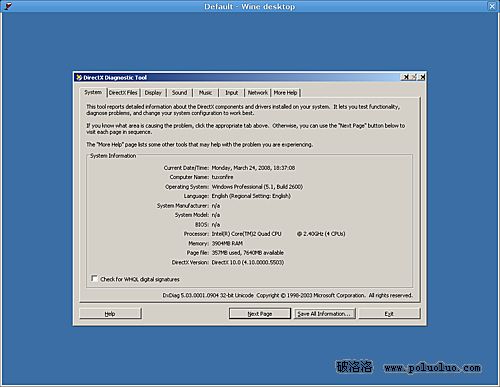Click the Processor value Intel Core2 Quad
Viewport: 500px width, 387px height.
click(x=247, y=234)
